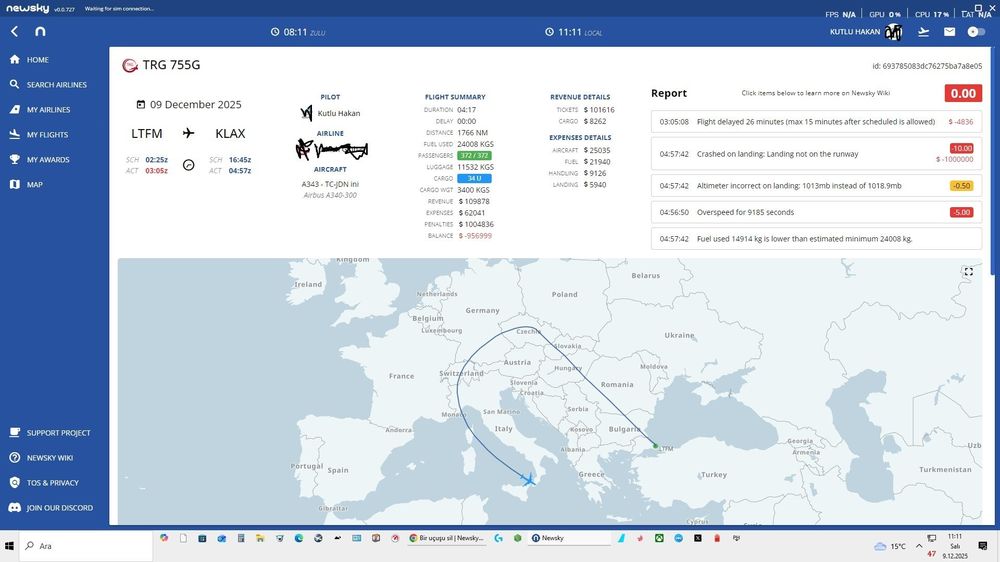Open Search Airlines from the sidebar
This screenshot has width=1000, height=562.
click(x=56, y=85)
